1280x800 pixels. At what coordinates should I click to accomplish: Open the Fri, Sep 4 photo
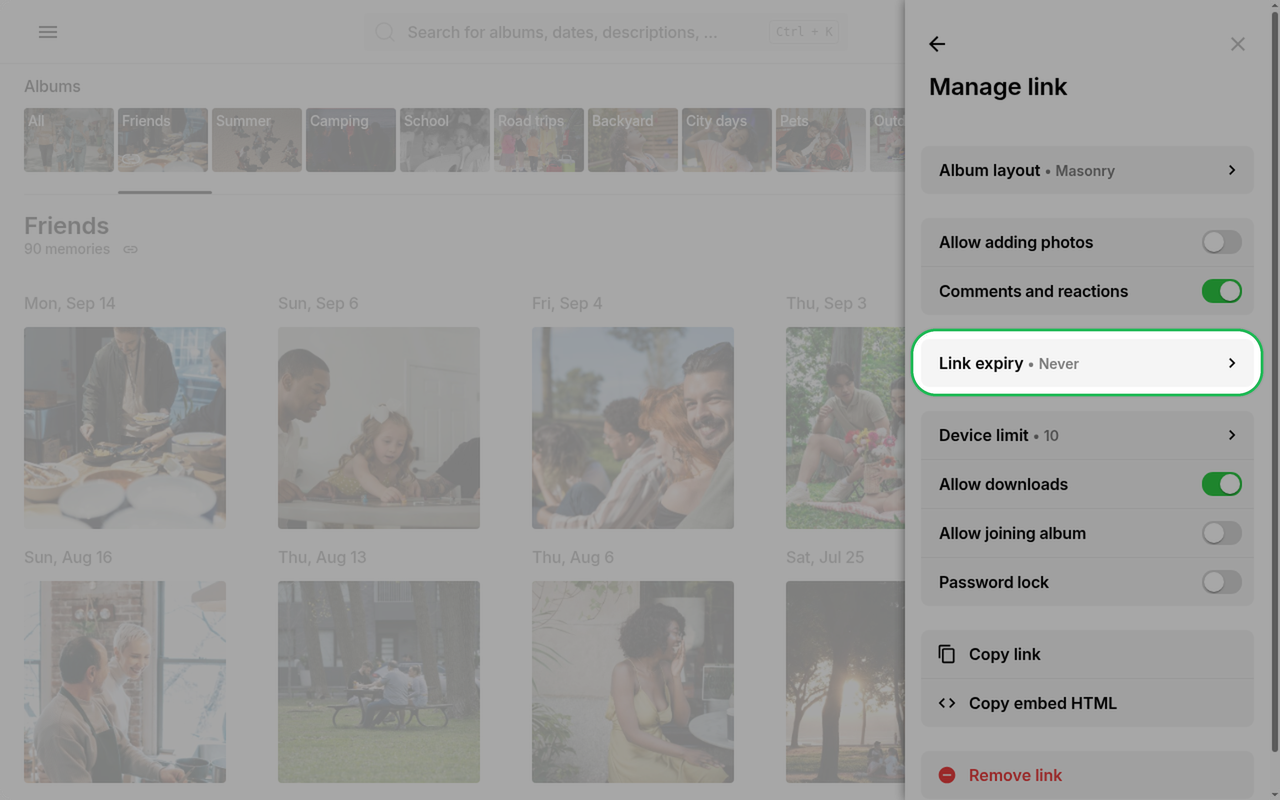633,428
